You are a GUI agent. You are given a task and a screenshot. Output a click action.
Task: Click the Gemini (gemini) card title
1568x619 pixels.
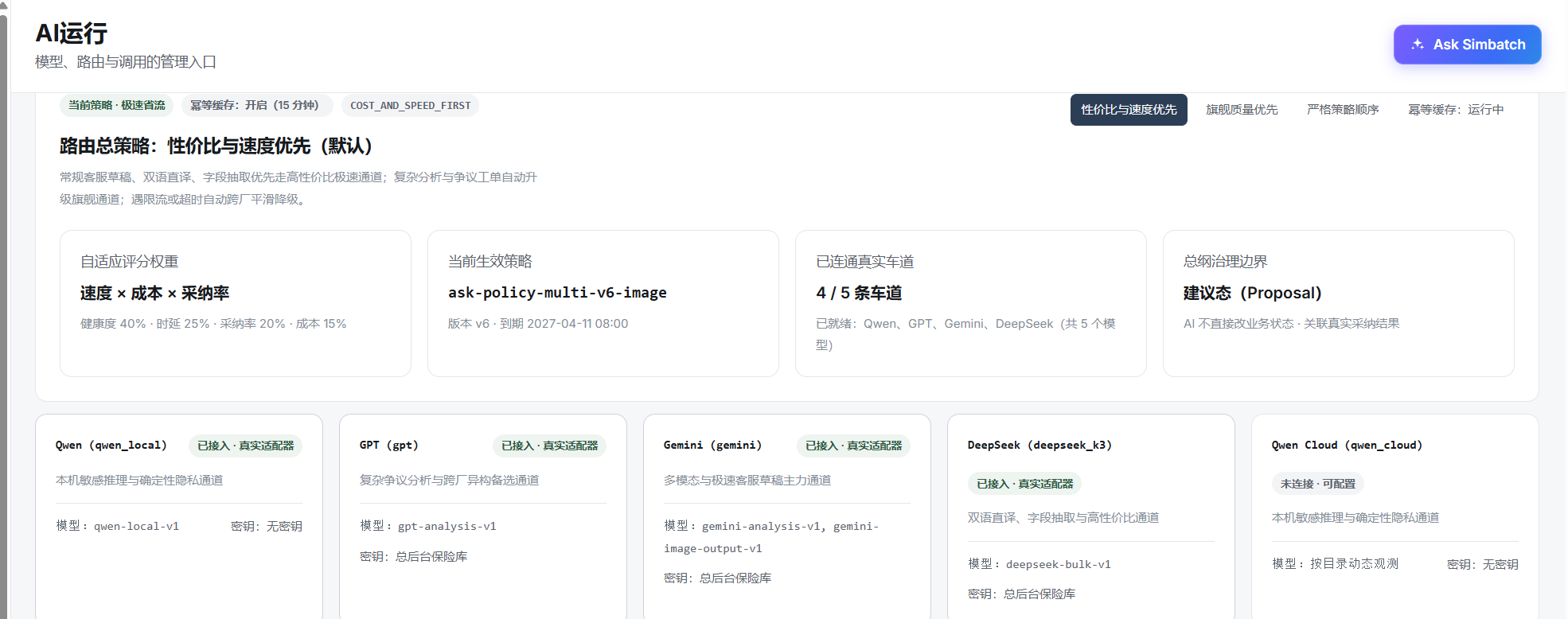712,446
